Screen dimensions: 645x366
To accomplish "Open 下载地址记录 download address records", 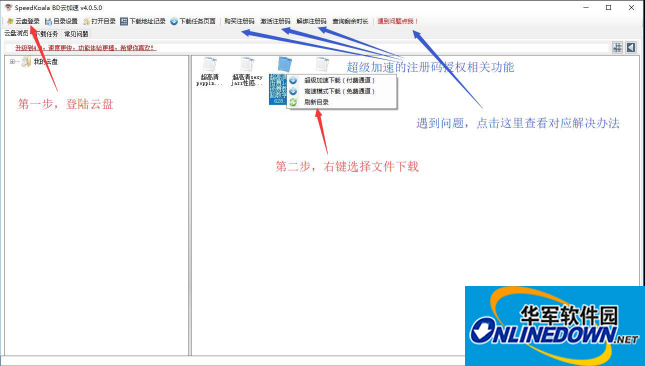I will pyautogui.click(x=143, y=21).
